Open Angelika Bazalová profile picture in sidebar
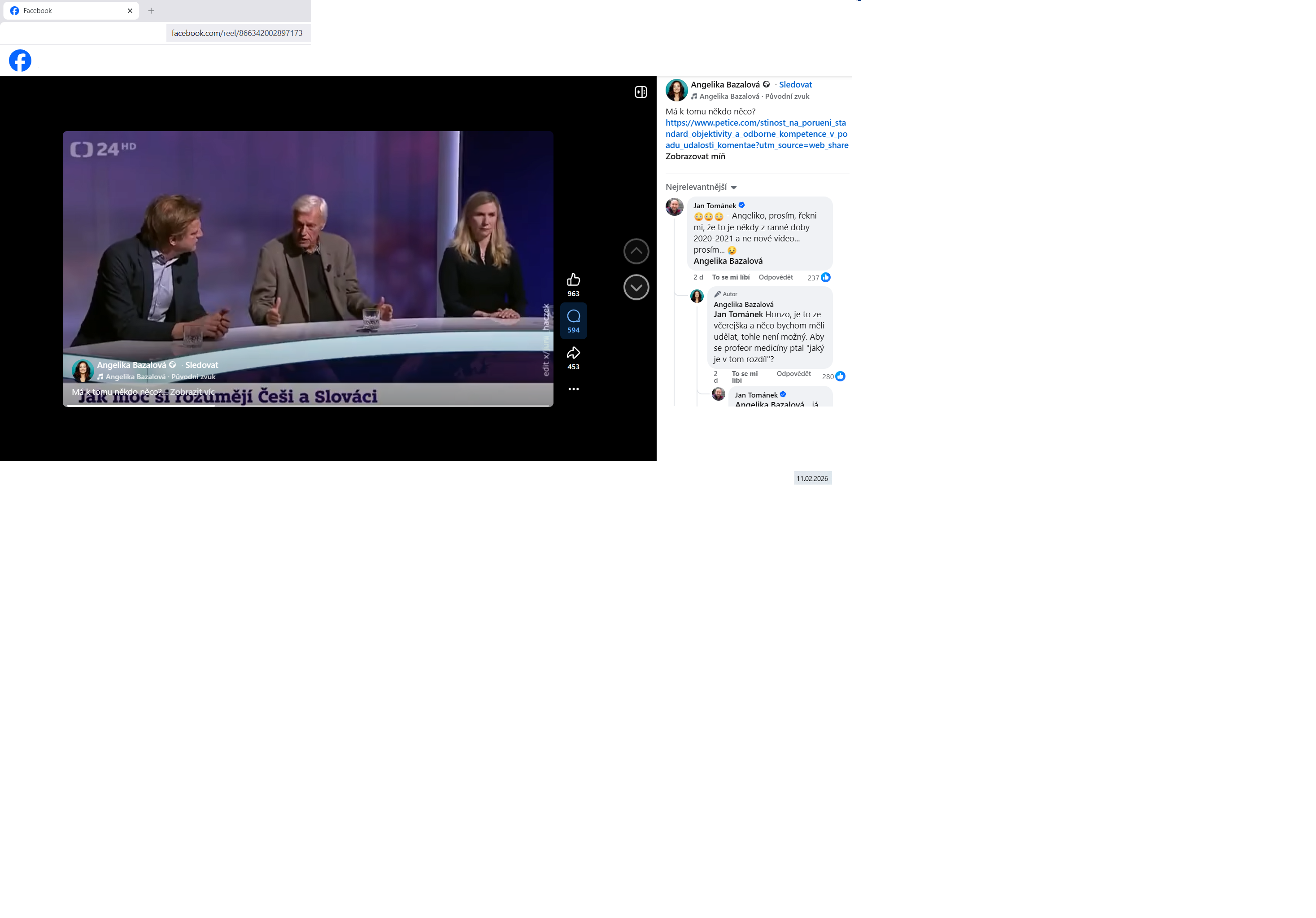Viewport: 1316px width, 918px height. pos(676,90)
